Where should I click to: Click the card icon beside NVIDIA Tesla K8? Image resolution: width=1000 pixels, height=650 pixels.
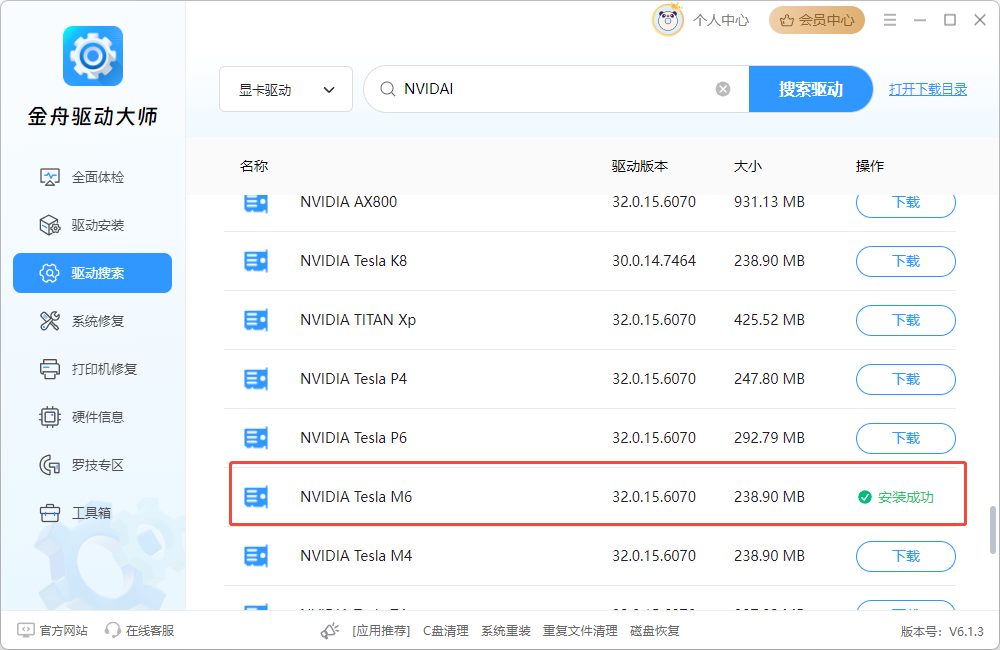point(256,262)
